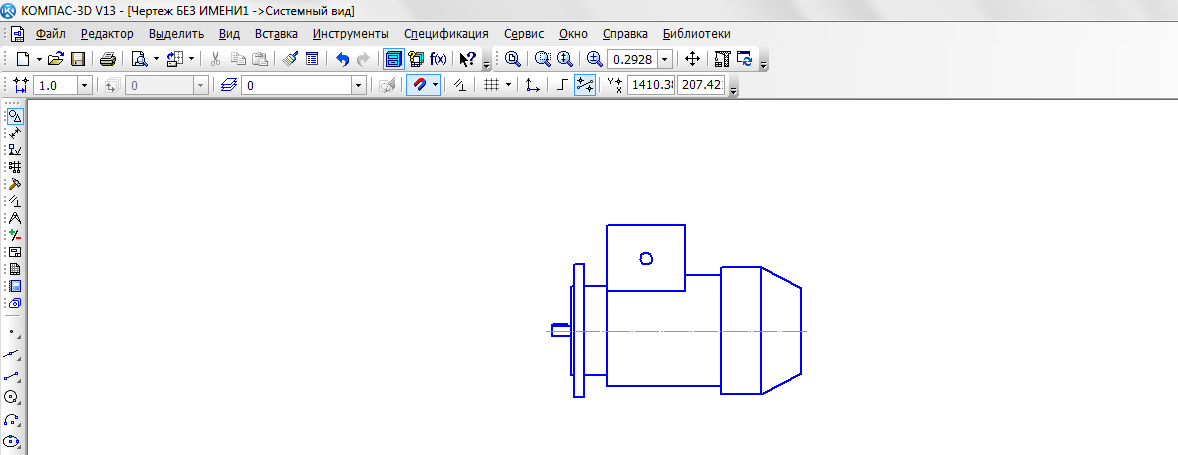Create a new document
The width and height of the screenshot is (1178, 455).
(23, 59)
